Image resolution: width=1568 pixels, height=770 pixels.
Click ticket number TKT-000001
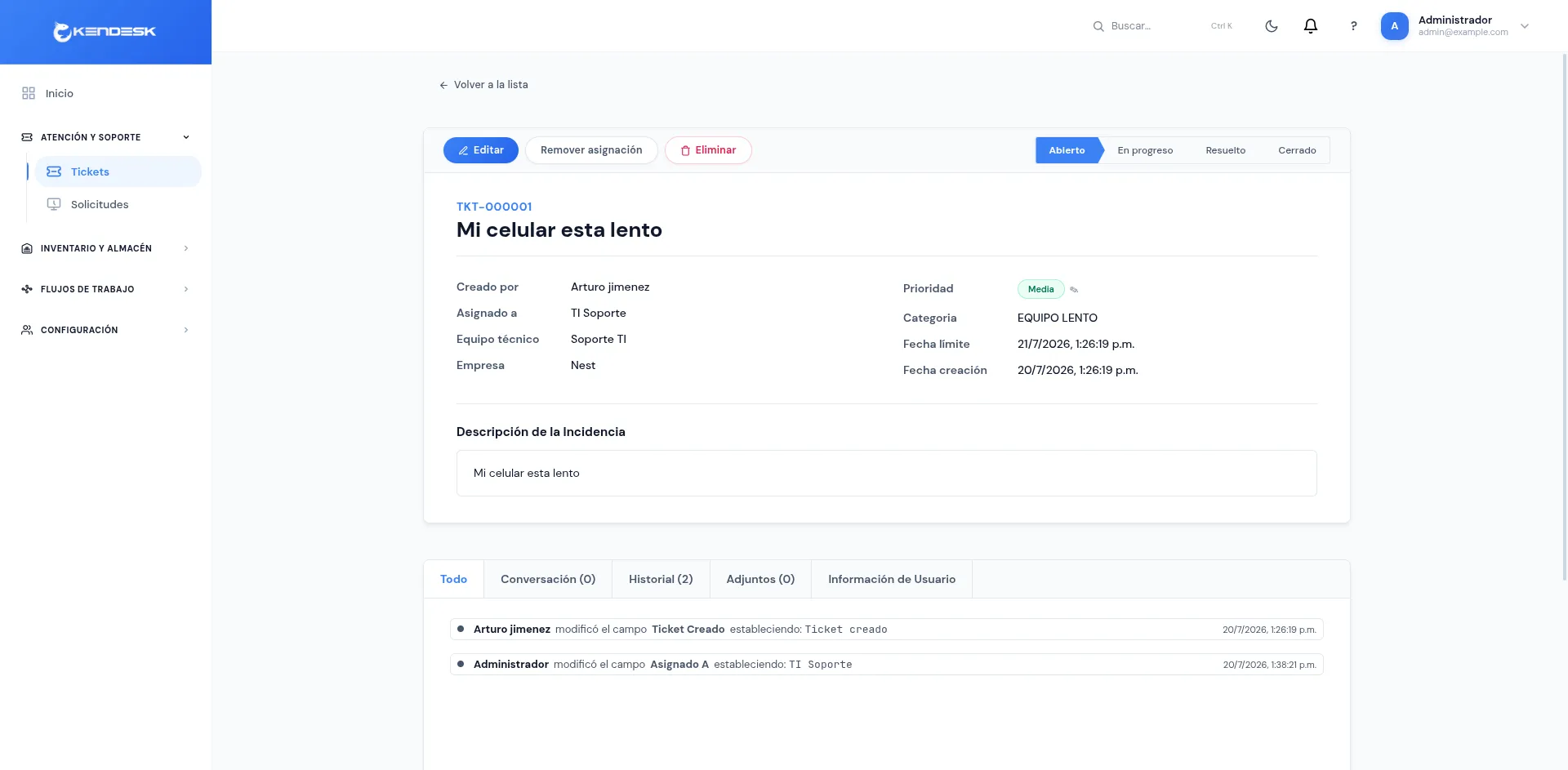(494, 207)
